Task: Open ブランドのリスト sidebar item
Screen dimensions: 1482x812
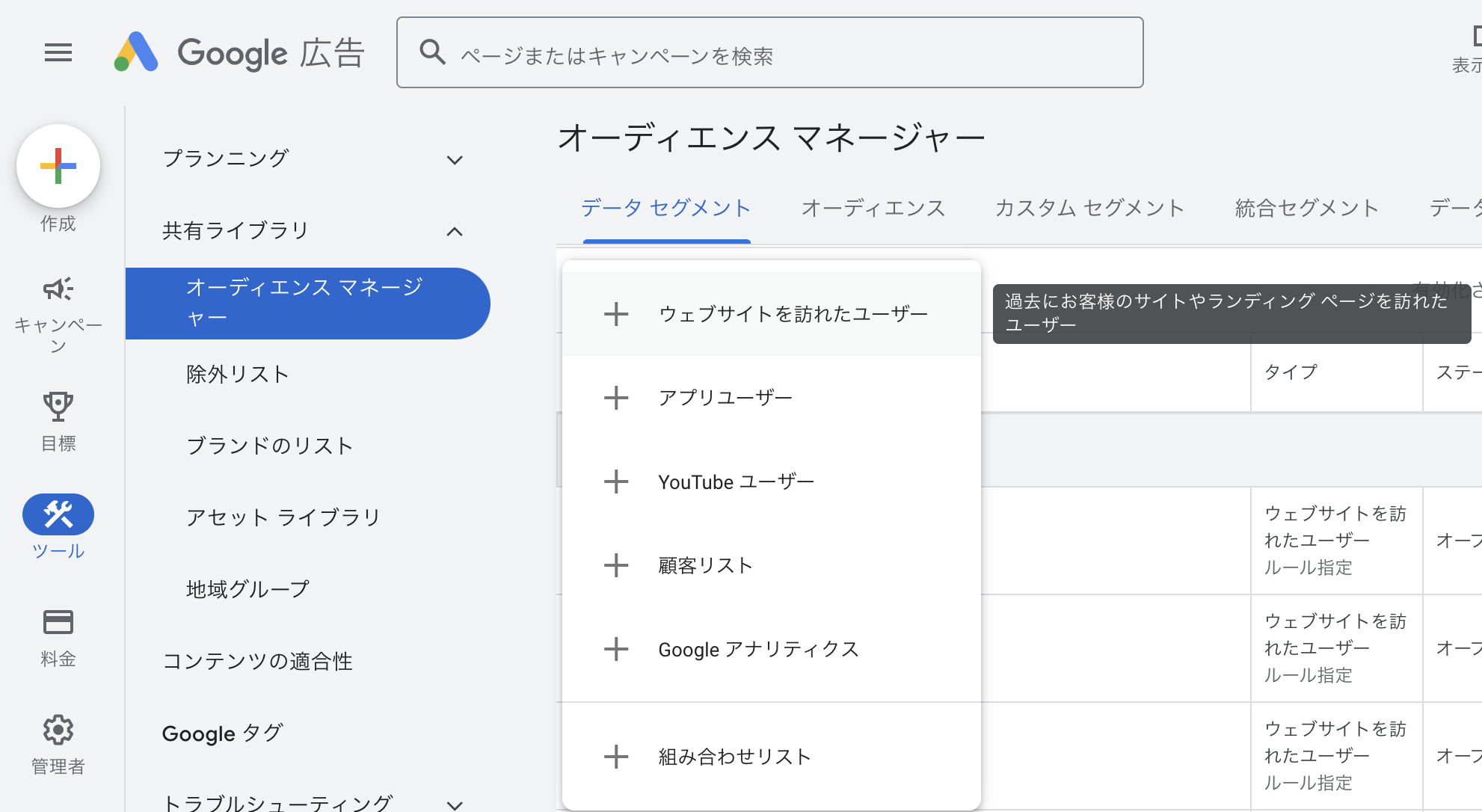Action: click(x=270, y=446)
